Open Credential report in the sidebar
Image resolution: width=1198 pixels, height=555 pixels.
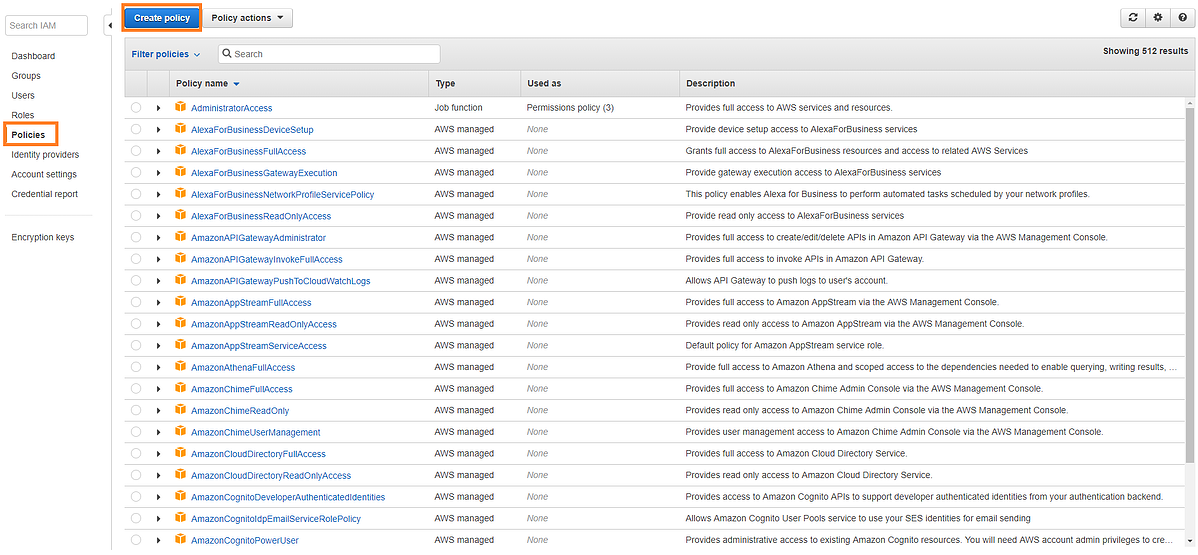pyautogui.click(x=44, y=194)
